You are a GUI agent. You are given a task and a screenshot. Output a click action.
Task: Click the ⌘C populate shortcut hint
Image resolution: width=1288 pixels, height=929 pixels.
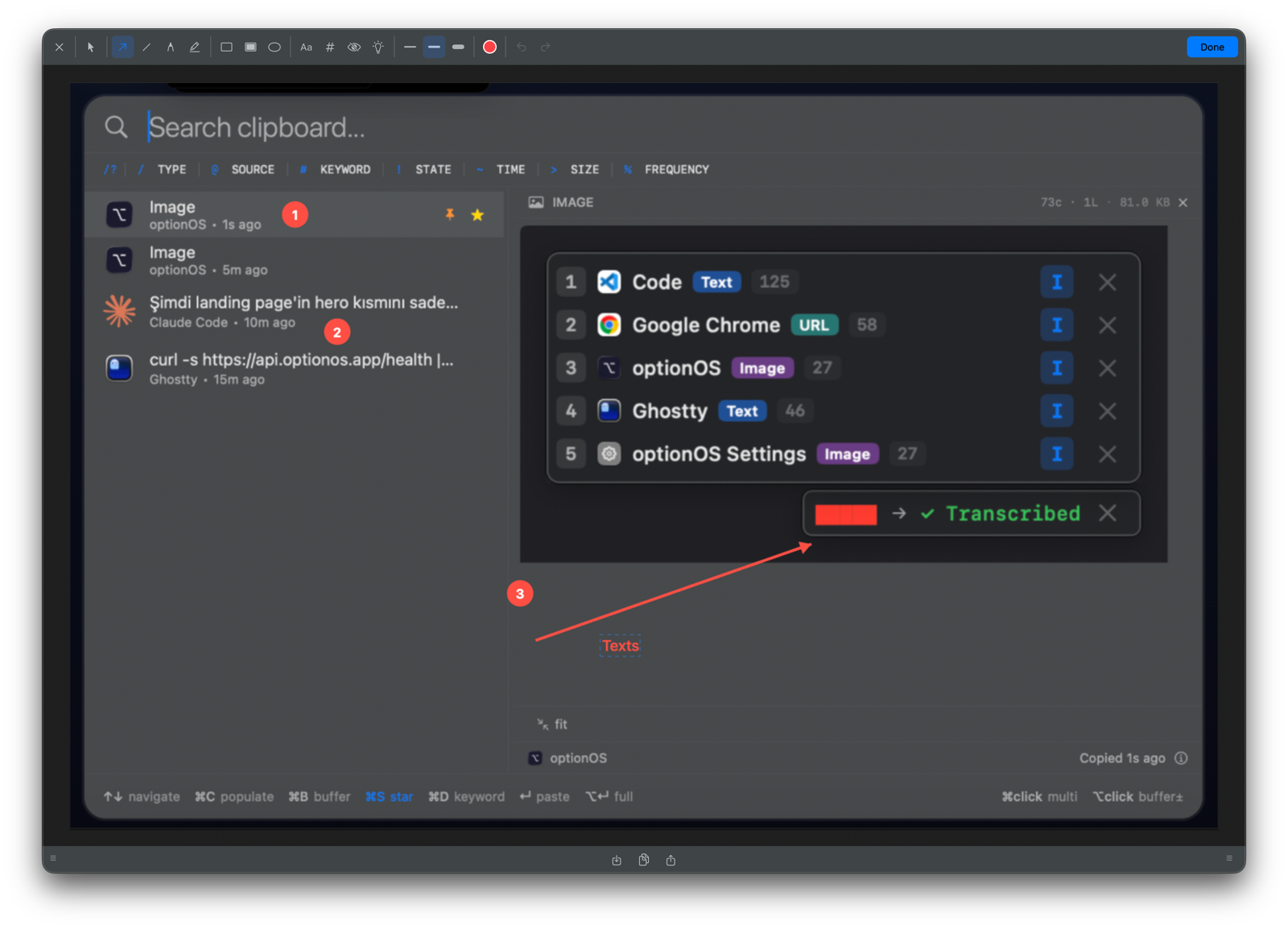tap(234, 797)
